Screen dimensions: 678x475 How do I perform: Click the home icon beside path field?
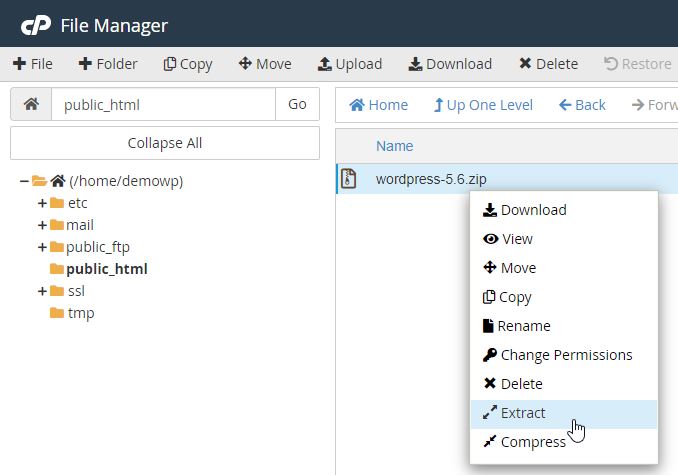pos(31,104)
